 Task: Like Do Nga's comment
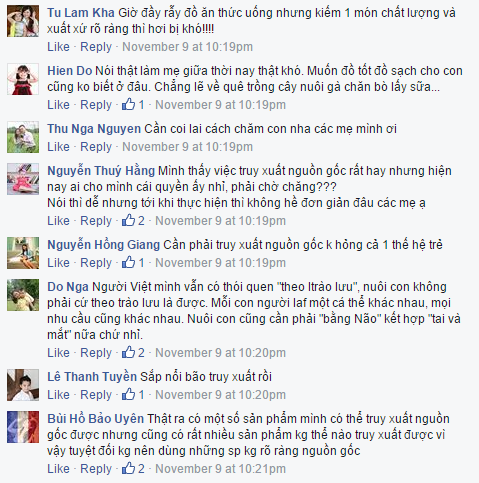[x=58, y=353]
